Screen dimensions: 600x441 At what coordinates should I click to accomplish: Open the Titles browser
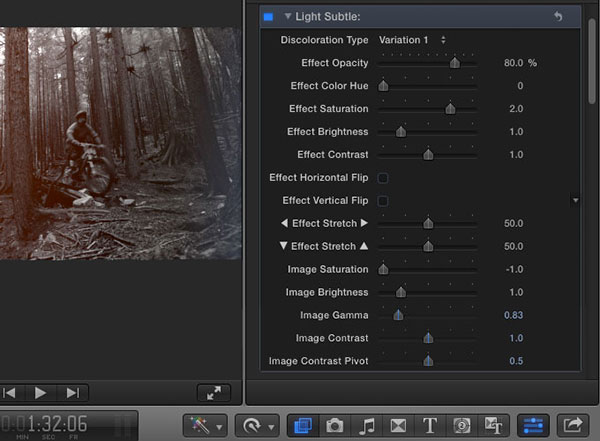(x=430, y=425)
